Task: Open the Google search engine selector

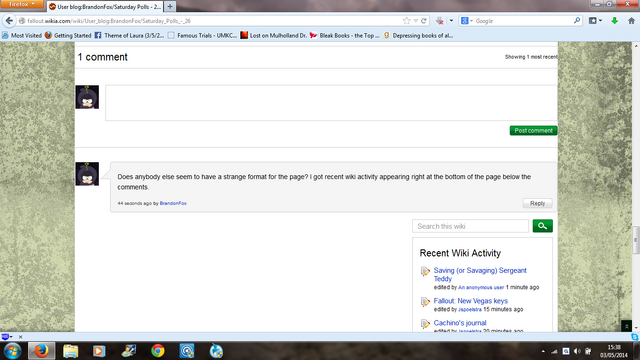Action: [467, 21]
